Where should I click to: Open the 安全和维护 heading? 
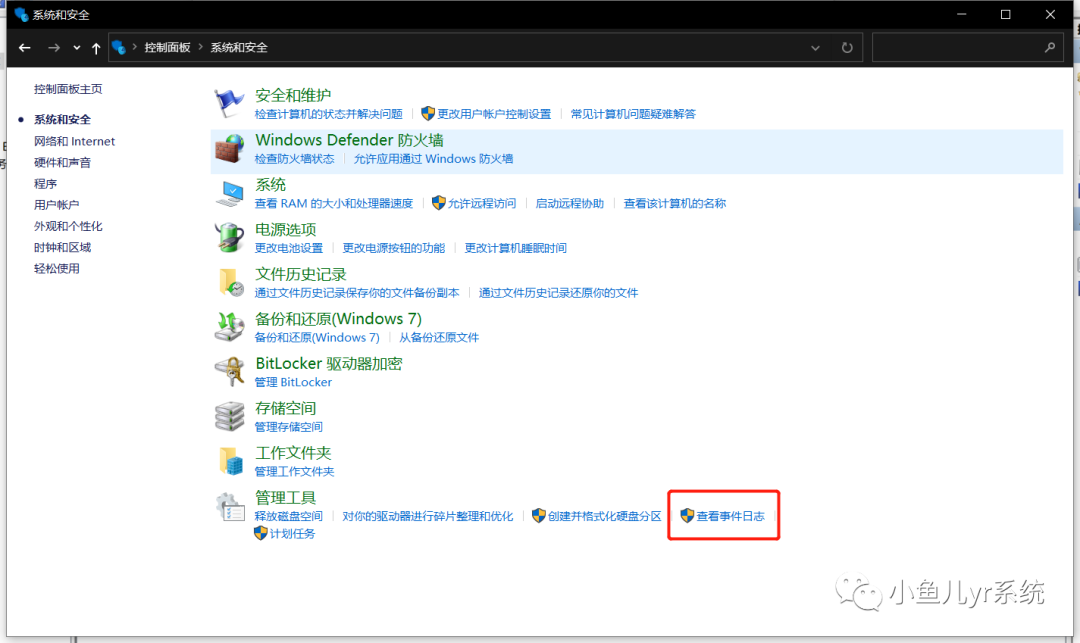293,95
